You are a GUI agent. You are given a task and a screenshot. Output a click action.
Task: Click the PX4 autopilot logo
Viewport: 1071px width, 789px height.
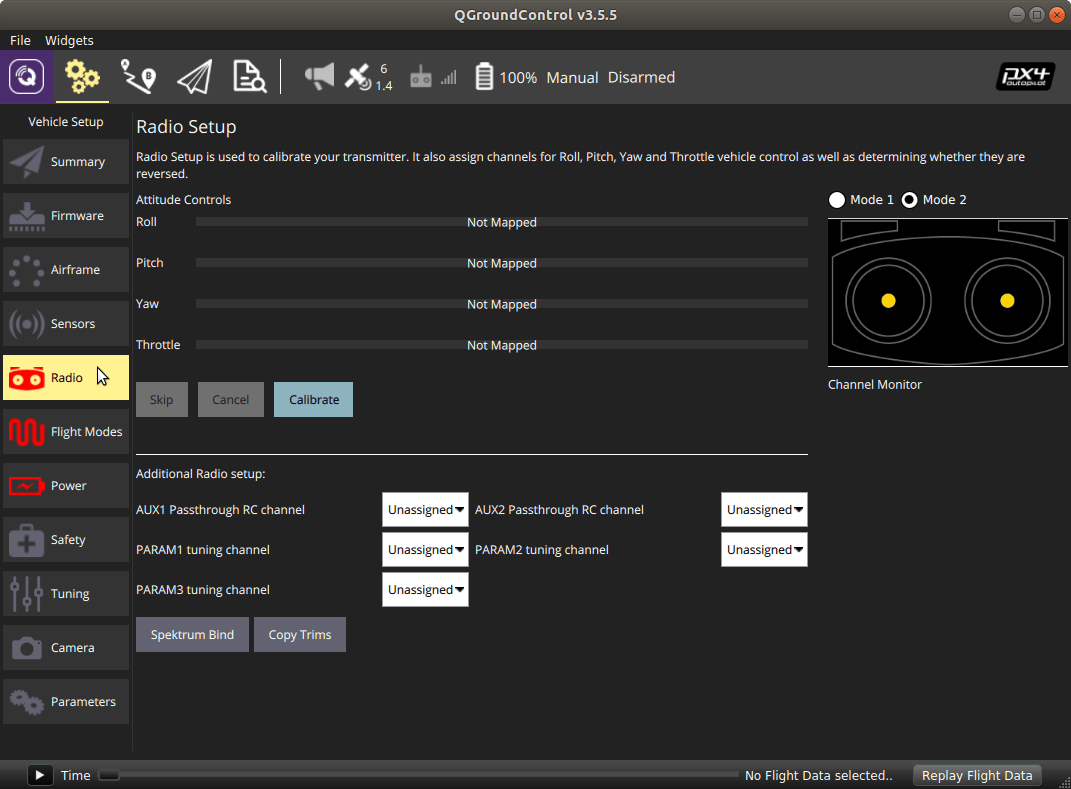(x=1025, y=77)
